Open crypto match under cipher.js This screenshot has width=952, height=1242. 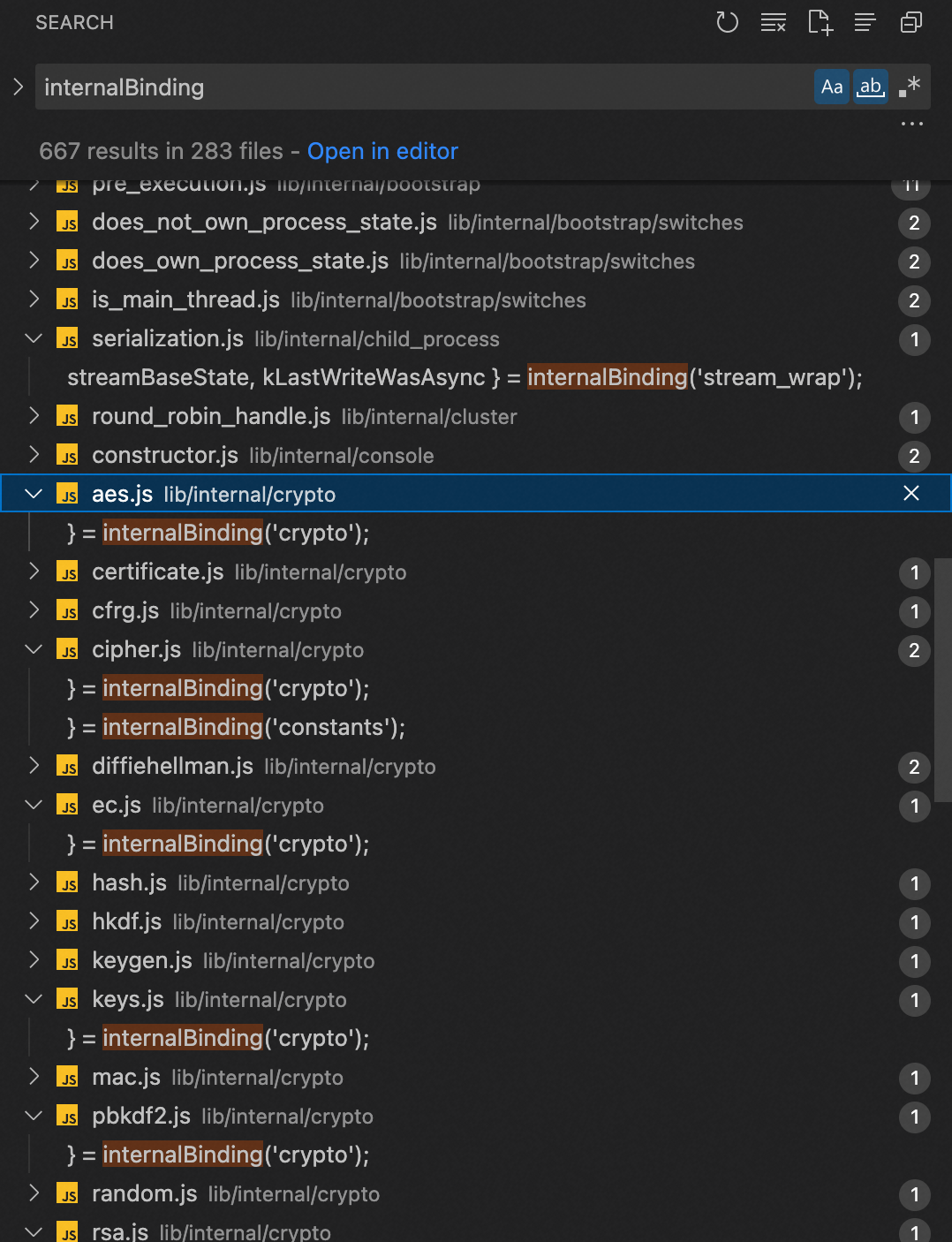pyautogui.click(x=218, y=688)
